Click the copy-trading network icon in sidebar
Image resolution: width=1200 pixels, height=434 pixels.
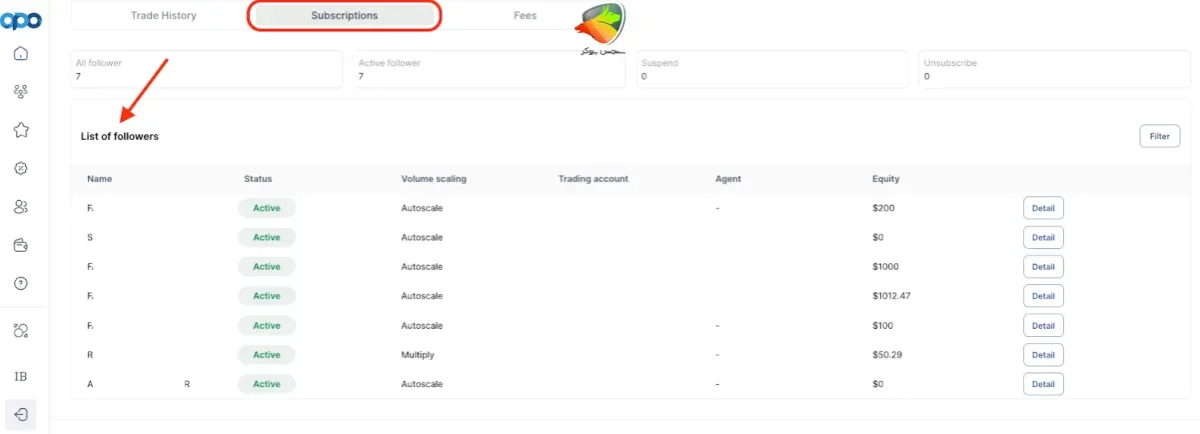point(21,92)
